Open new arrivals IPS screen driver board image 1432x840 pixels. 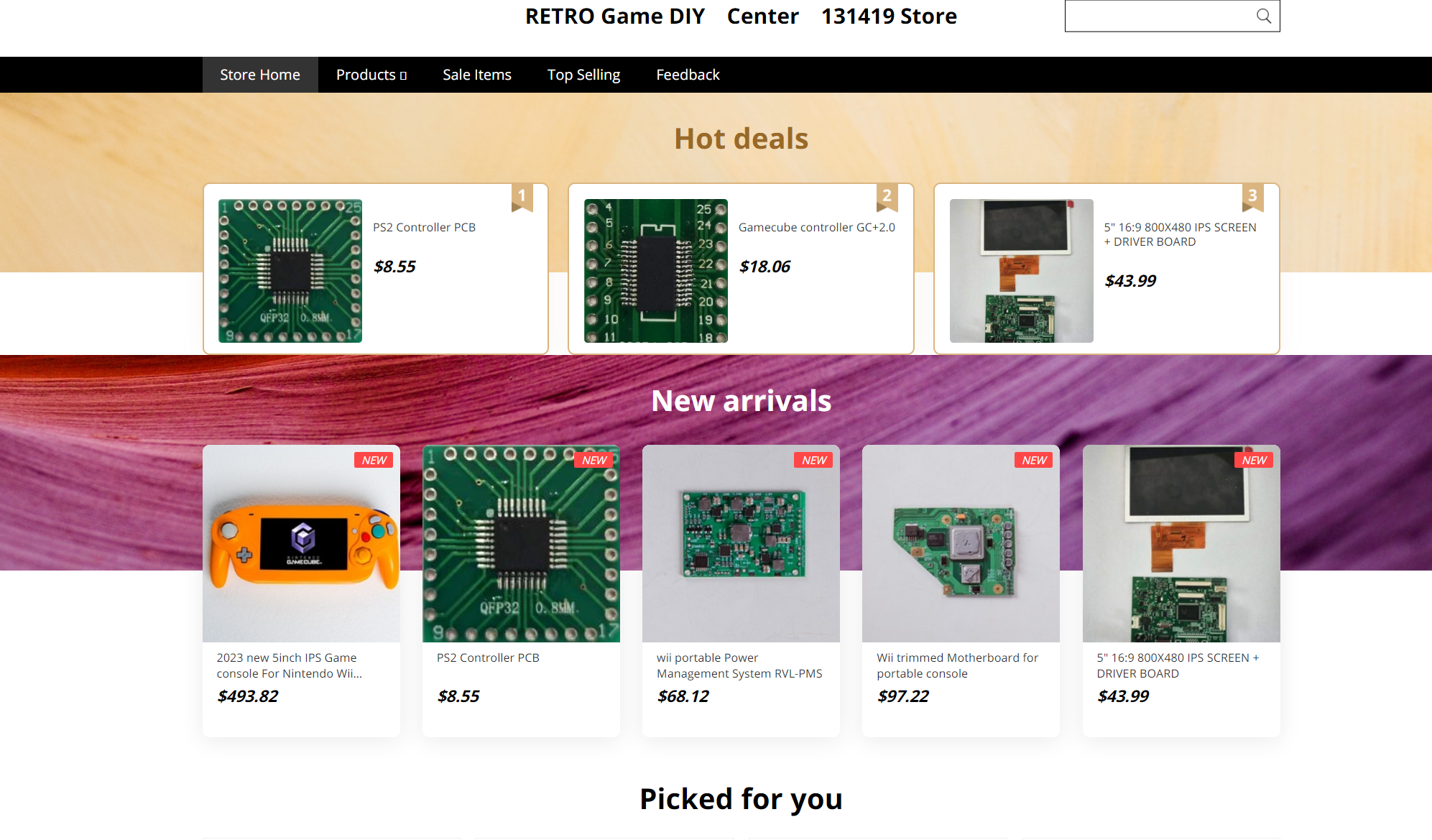tap(1181, 544)
